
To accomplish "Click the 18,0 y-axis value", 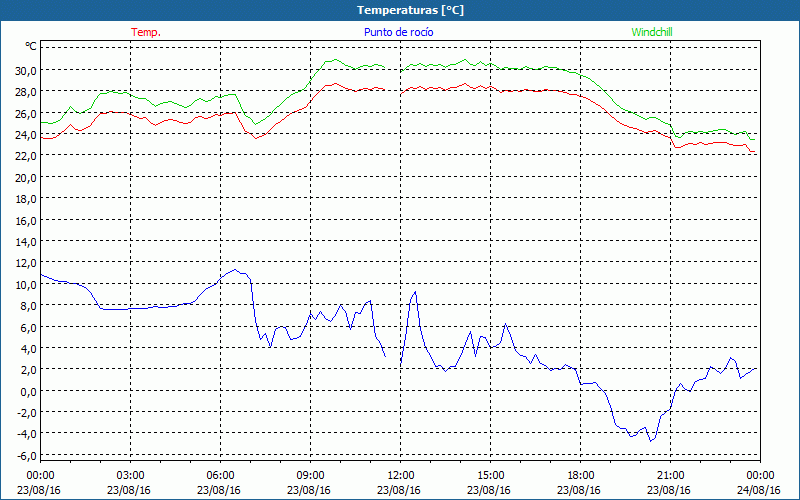I will point(27,199).
